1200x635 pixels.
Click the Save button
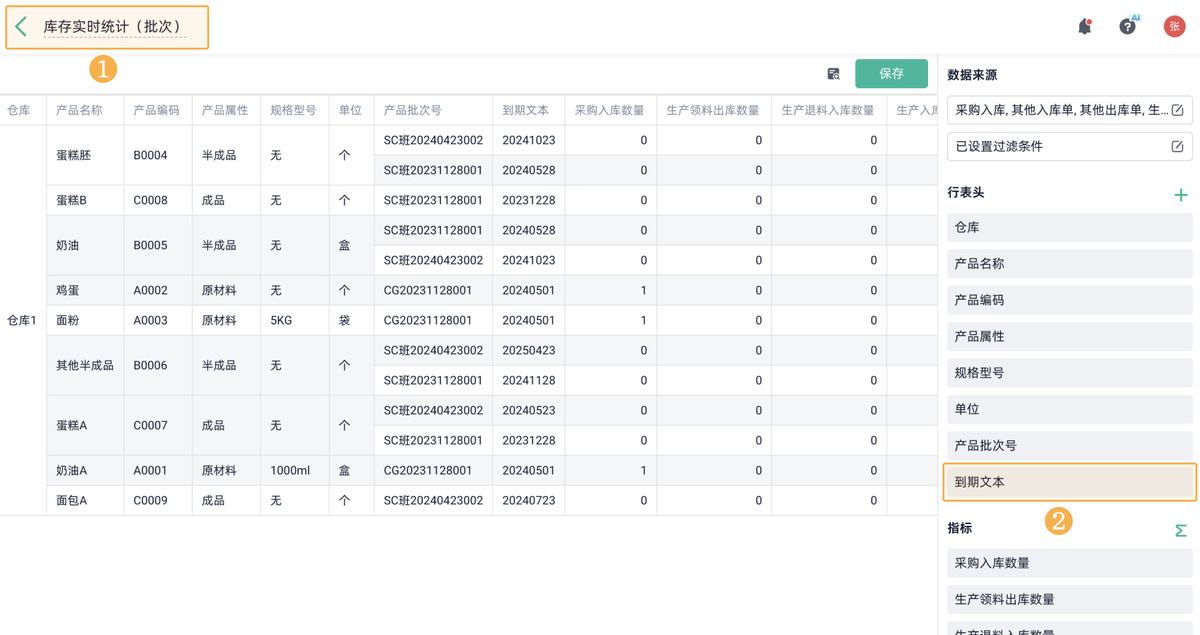tap(891, 74)
